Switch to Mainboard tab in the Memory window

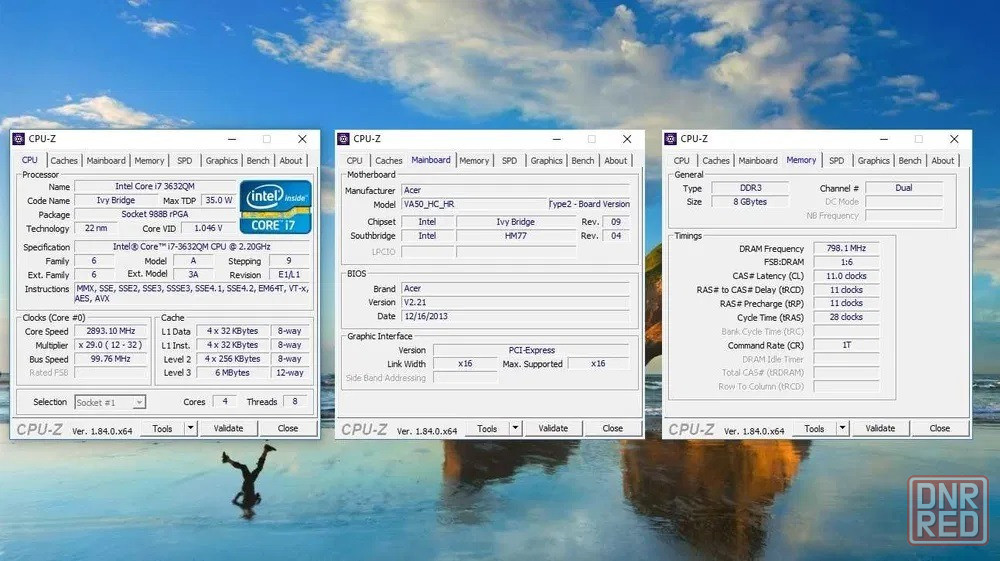(758, 161)
